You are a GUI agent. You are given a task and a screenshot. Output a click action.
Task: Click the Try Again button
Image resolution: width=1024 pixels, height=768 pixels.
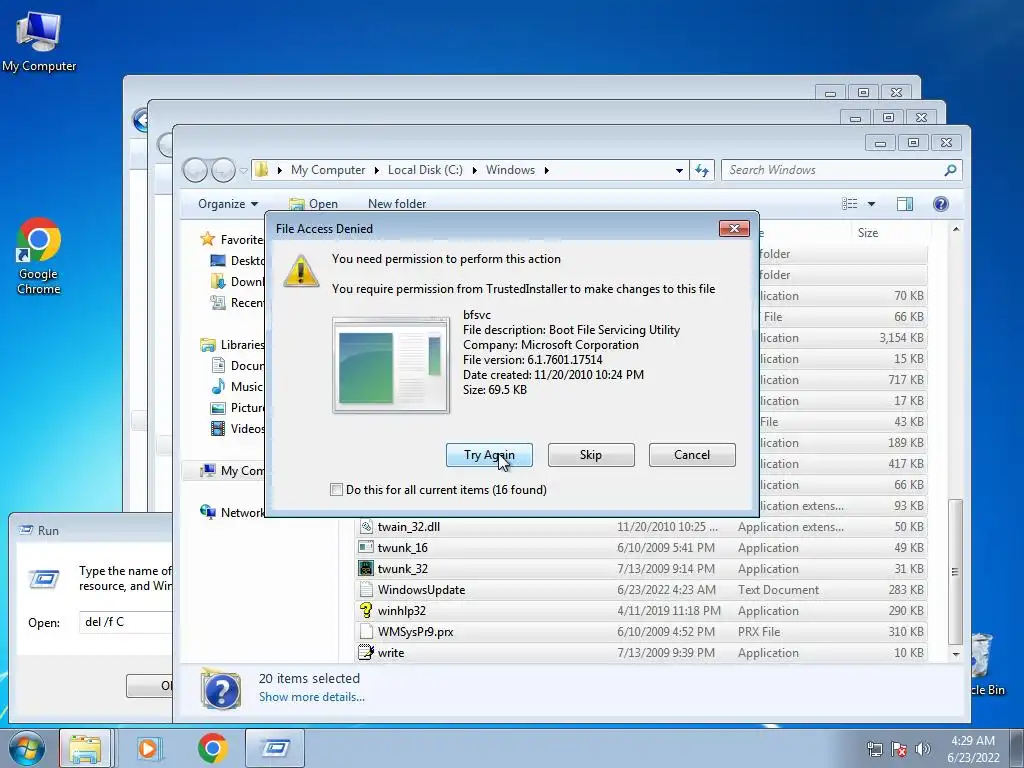click(x=489, y=455)
